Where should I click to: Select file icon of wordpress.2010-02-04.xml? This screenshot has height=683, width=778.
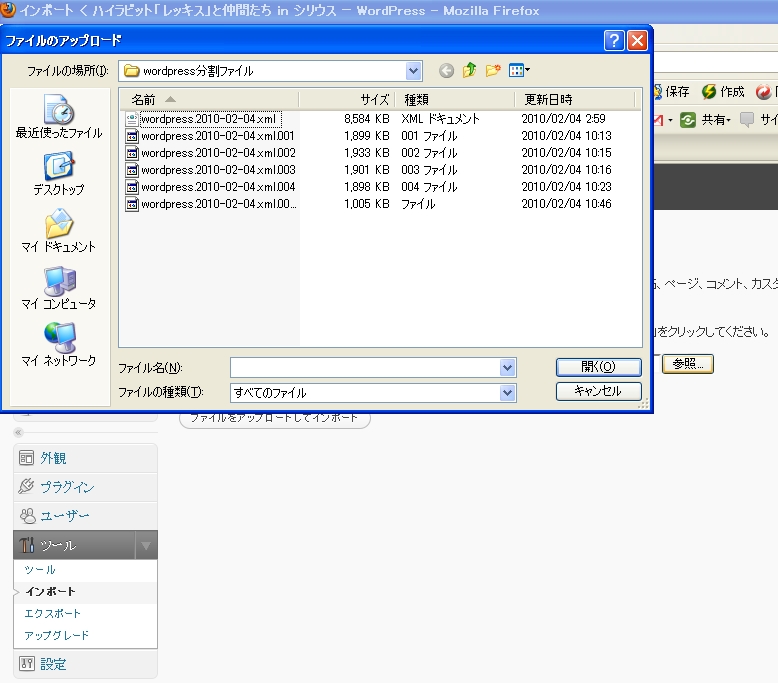point(131,119)
